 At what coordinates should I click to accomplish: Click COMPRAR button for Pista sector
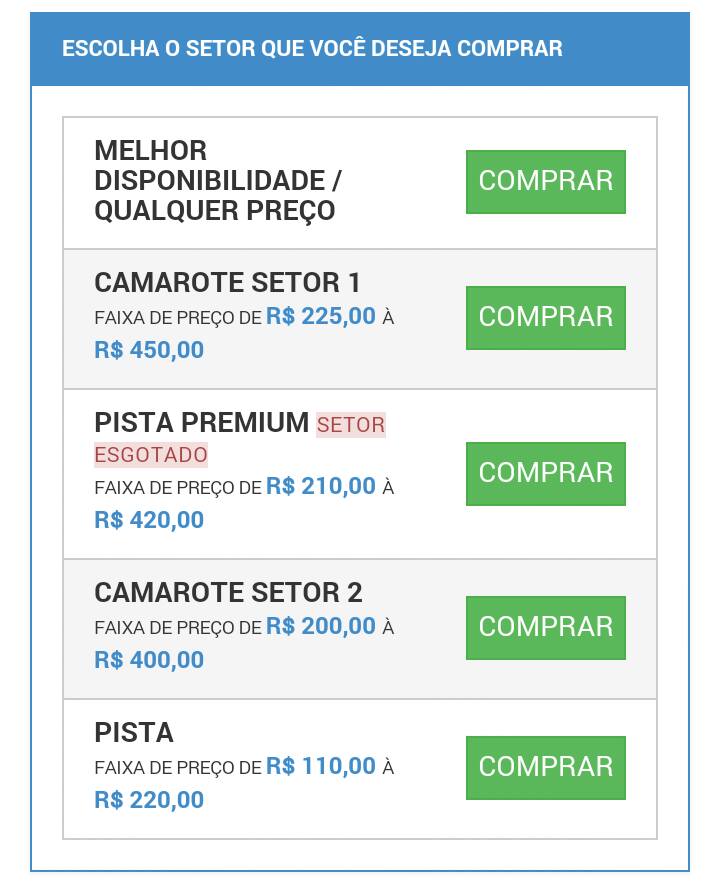coord(545,767)
